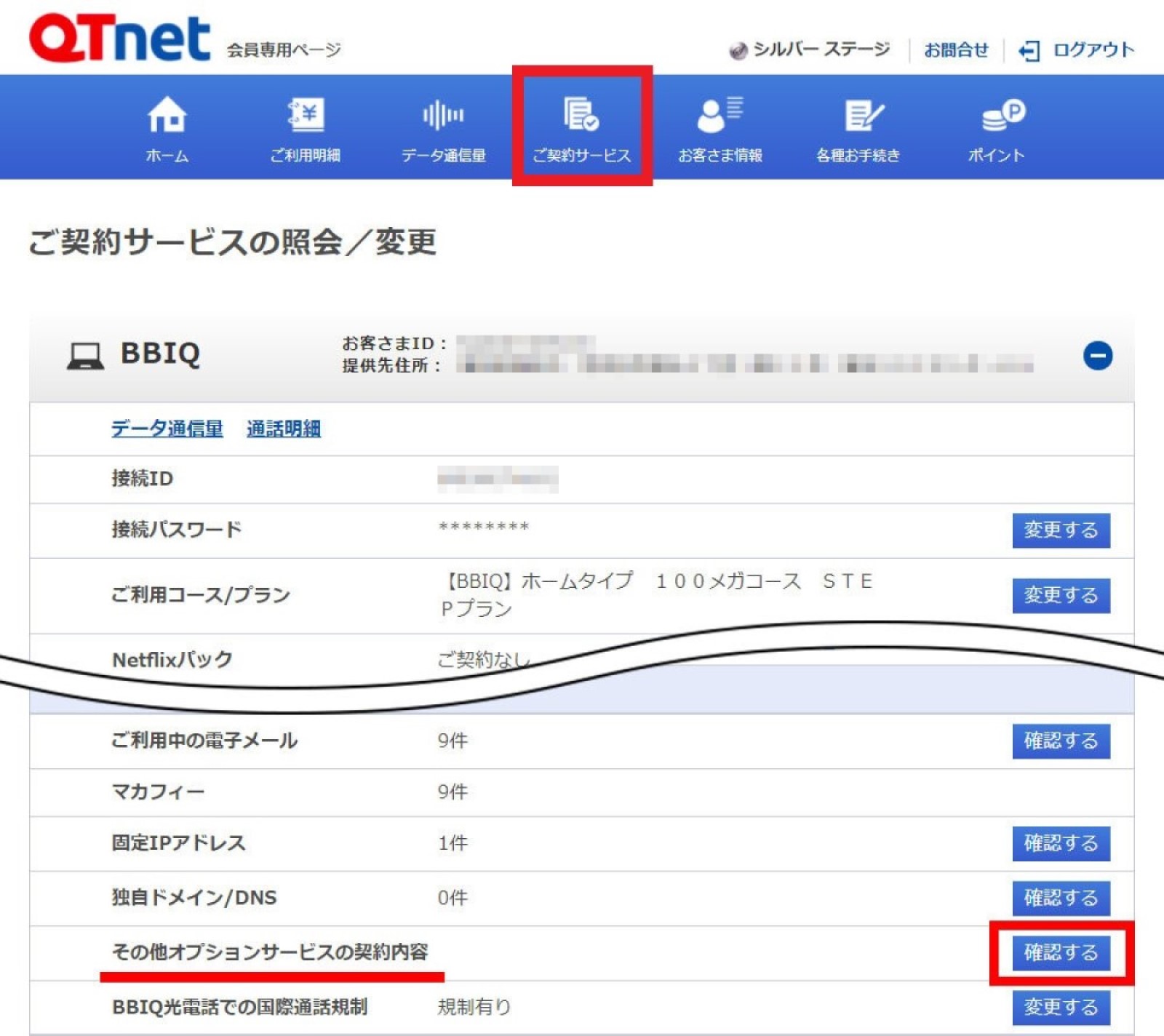Open the ポイント coins icon
The image size is (1164, 1036).
point(1002,115)
